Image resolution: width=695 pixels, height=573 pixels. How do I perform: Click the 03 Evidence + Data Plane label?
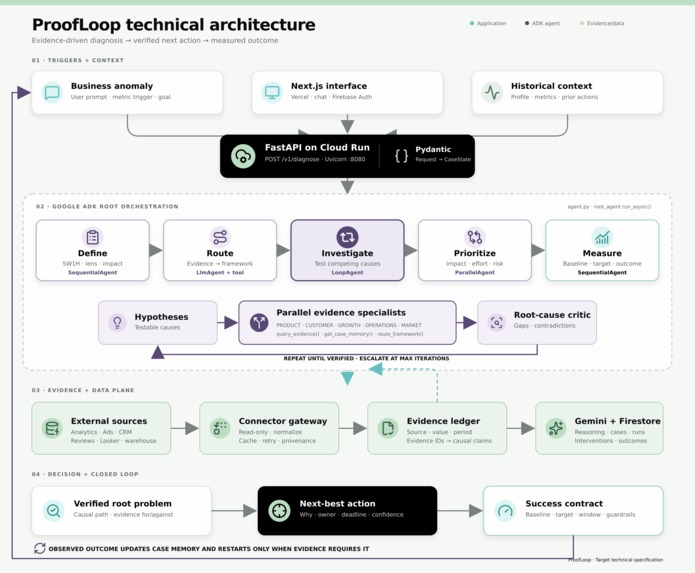[x=83, y=390]
